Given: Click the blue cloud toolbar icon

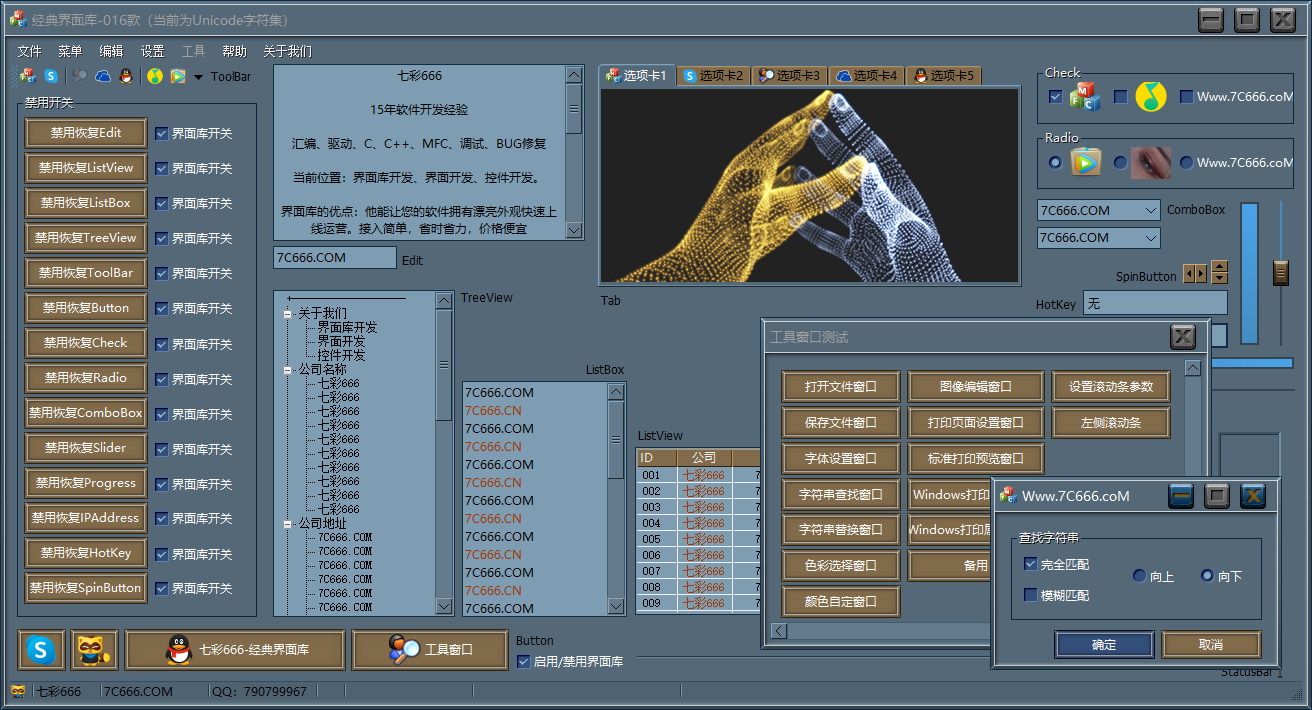Looking at the screenshot, I should pyautogui.click(x=103, y=76).
